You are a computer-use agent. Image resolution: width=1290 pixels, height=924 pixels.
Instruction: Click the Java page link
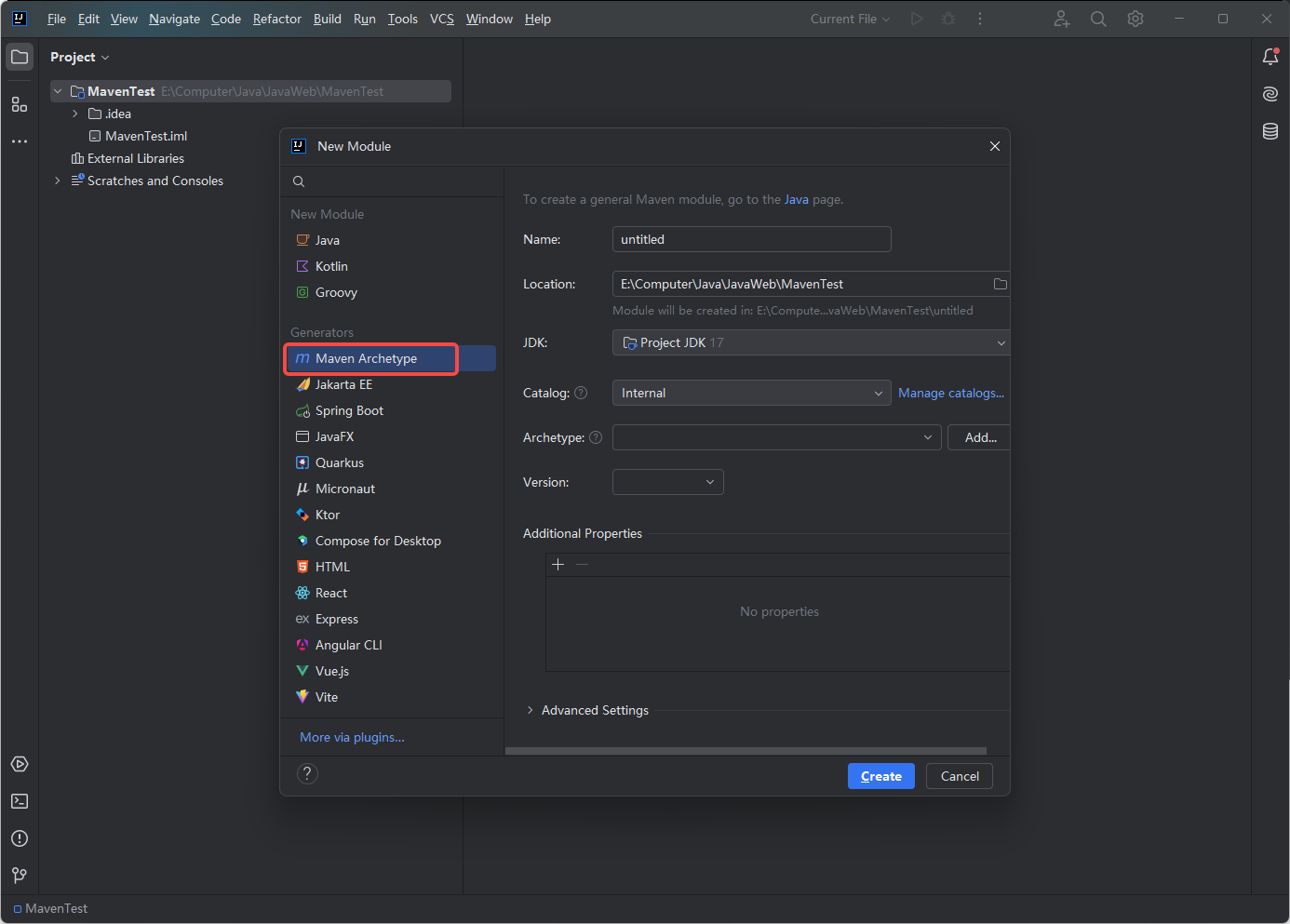tap(797, 199)
